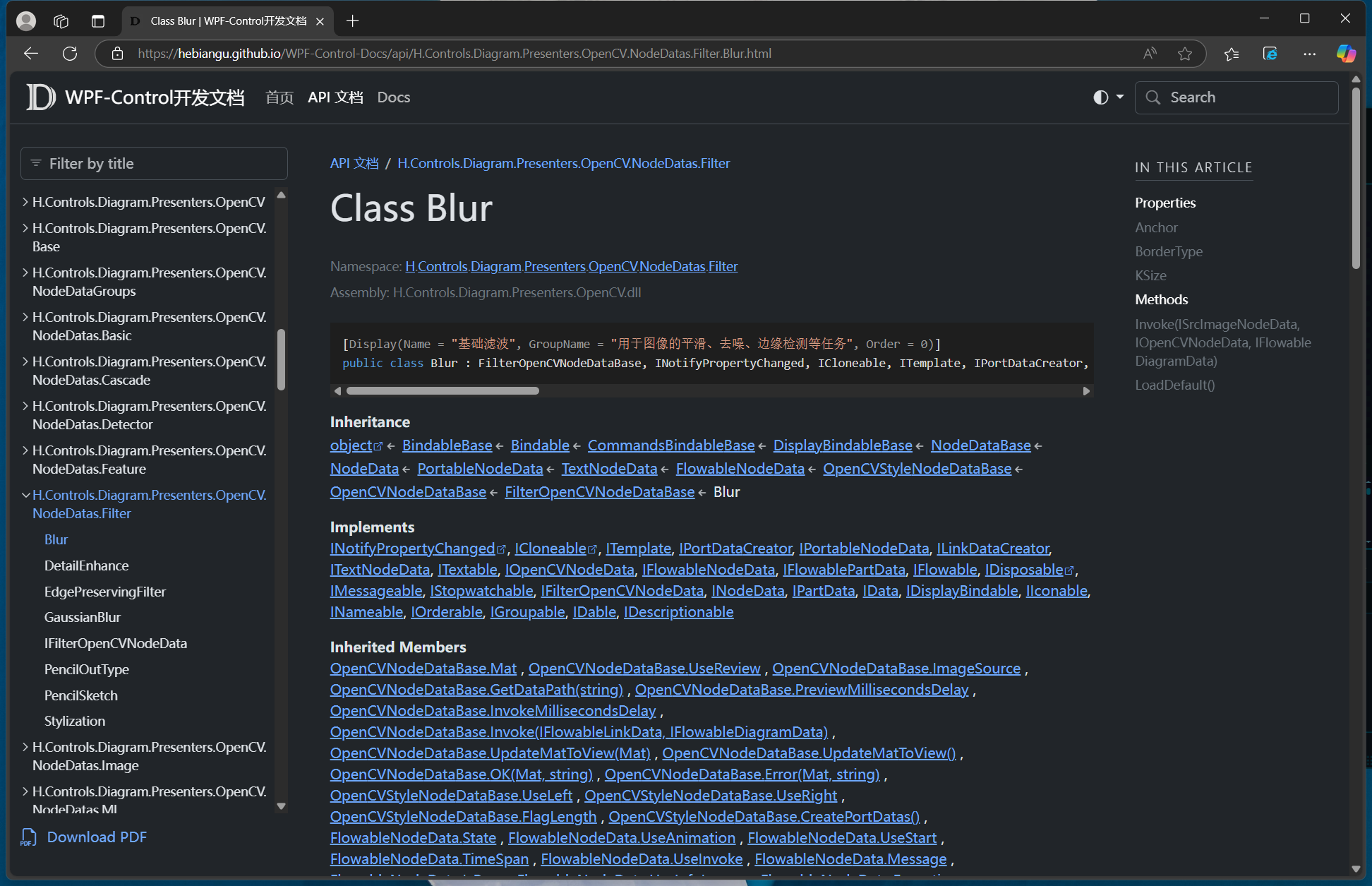Select GaussianBlur in the sidebar tree

coord(83,617)
